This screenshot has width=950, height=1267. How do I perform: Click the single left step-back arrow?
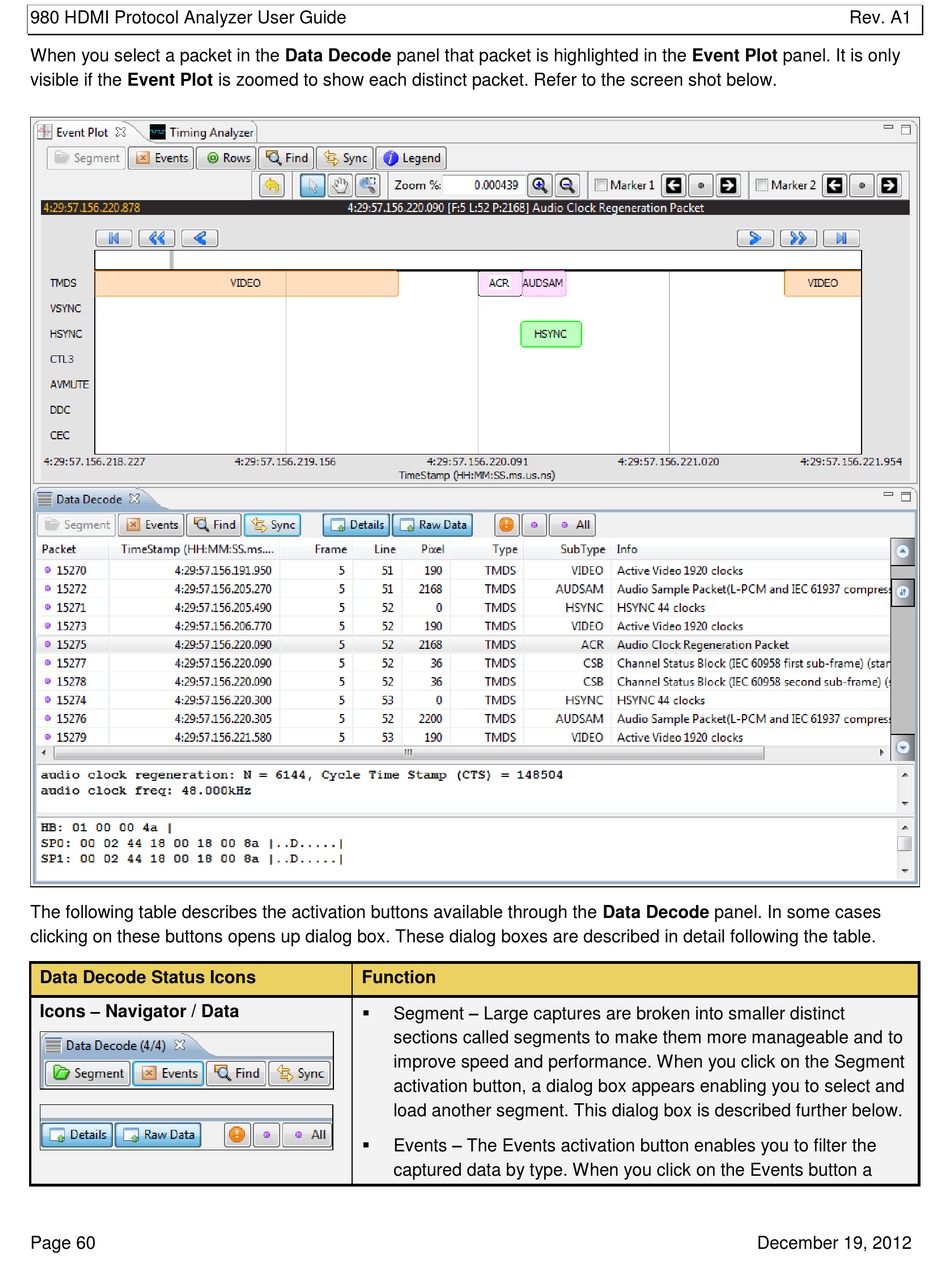pyautogui.click(x=200, y=238)
